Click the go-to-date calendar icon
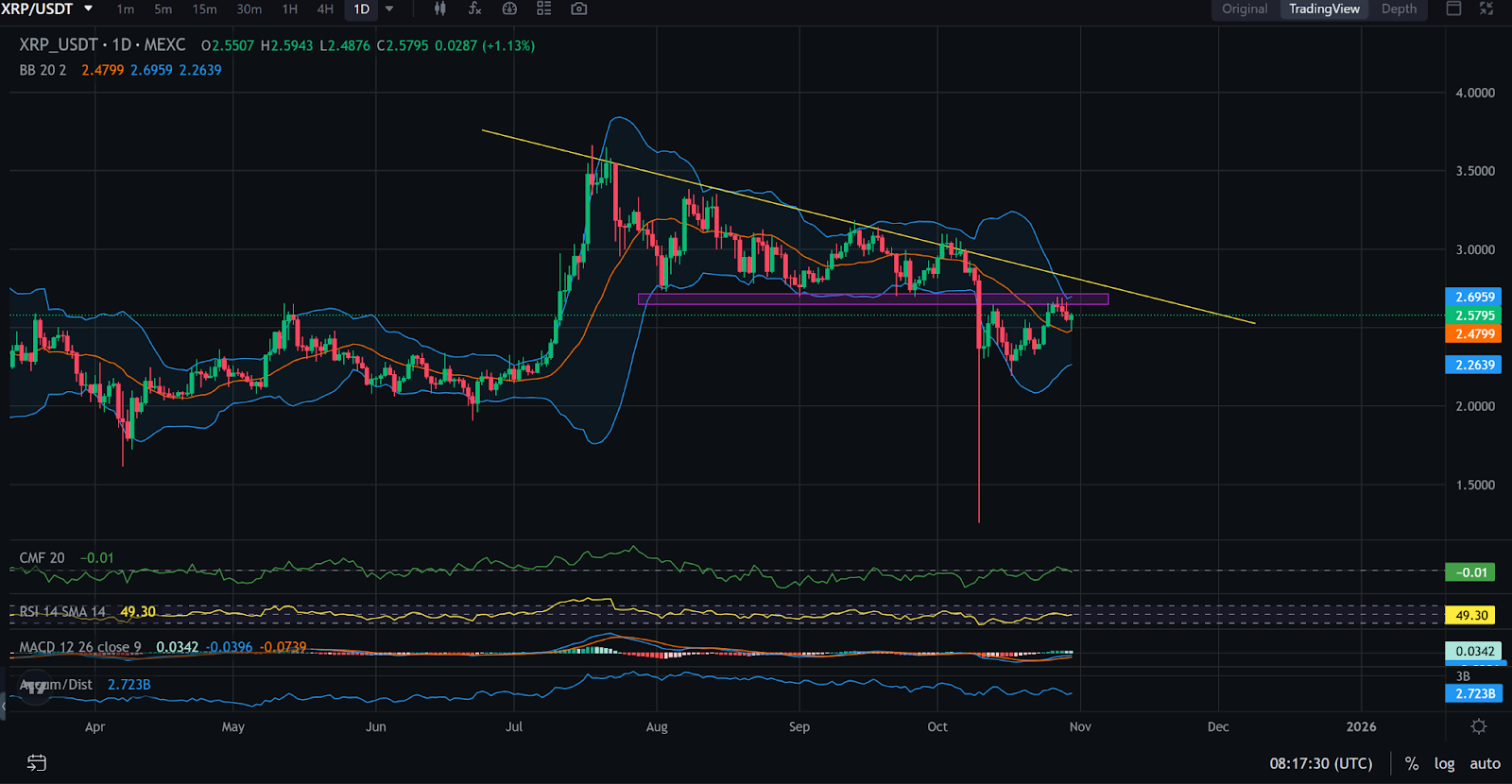Image resolution: width=1512 pixels, height=784 pixels. tap(37, 762)
